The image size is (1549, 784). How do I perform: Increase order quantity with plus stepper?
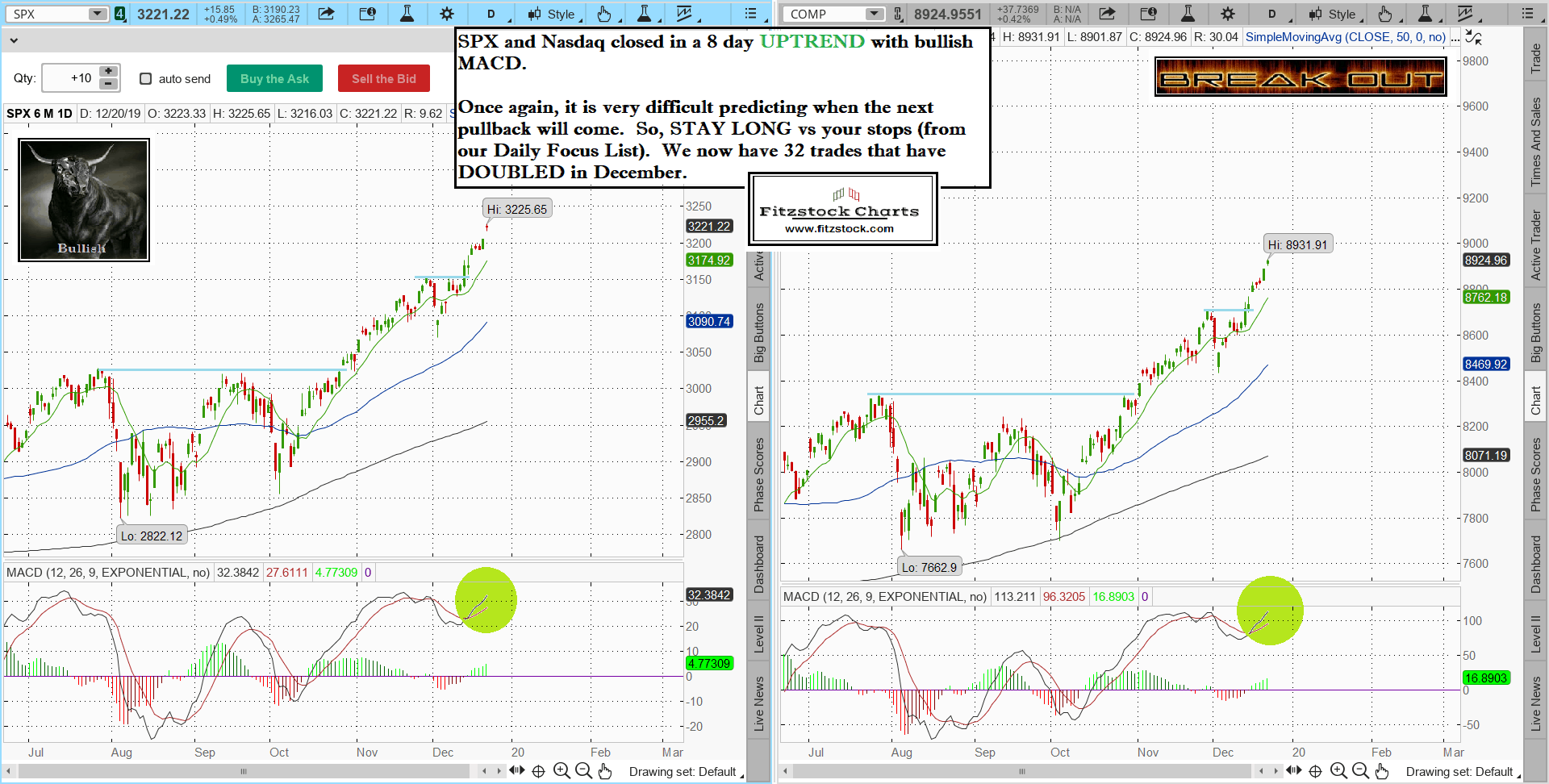(109, 72)
